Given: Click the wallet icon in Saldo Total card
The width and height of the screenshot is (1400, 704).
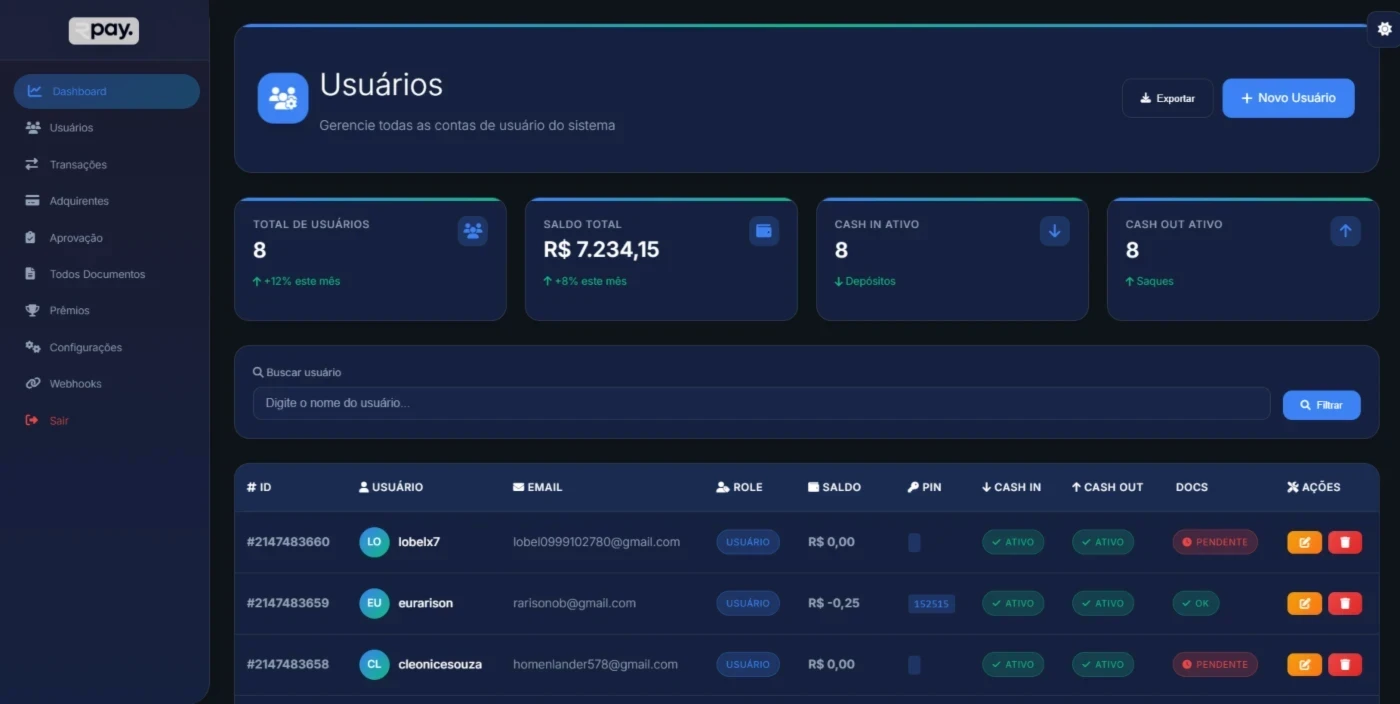Looking at the screenshot, I should click(764, 231).
